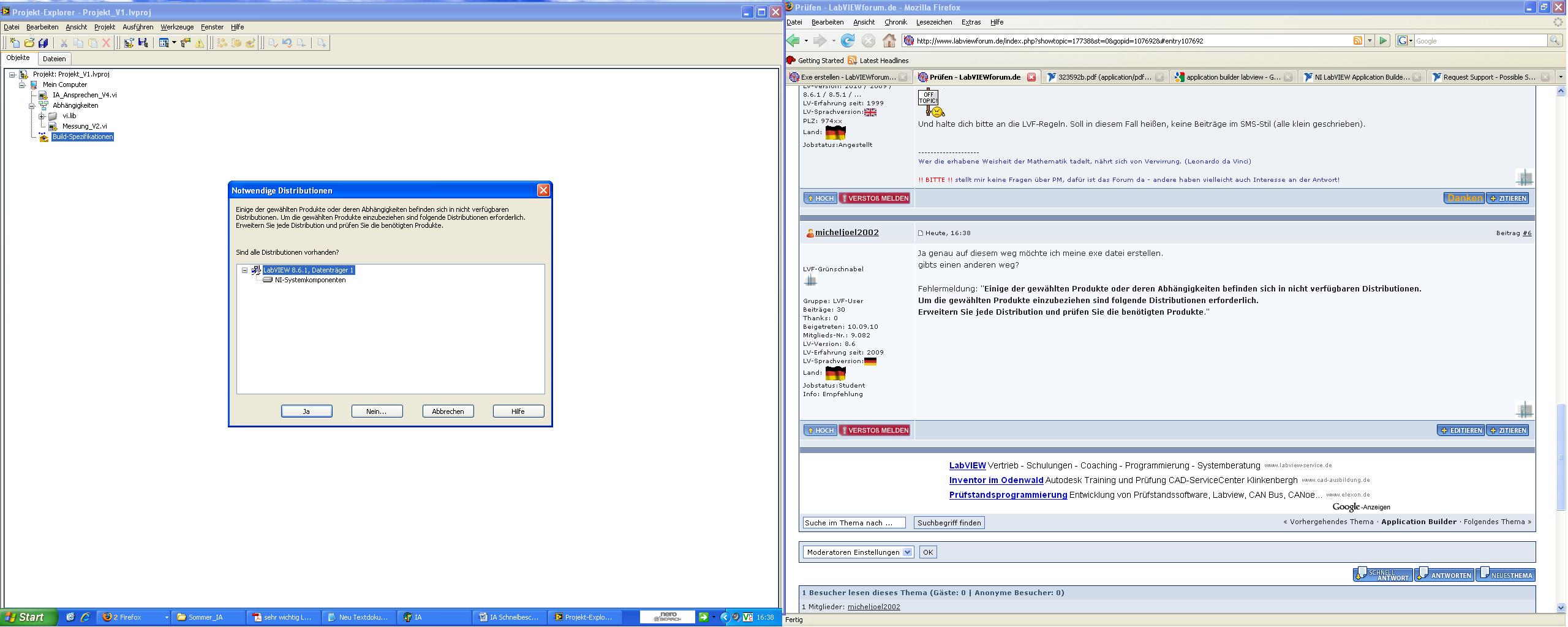Open the Google search engine dropdown
The image size is (1568, 627).
tap(1405, 41)
